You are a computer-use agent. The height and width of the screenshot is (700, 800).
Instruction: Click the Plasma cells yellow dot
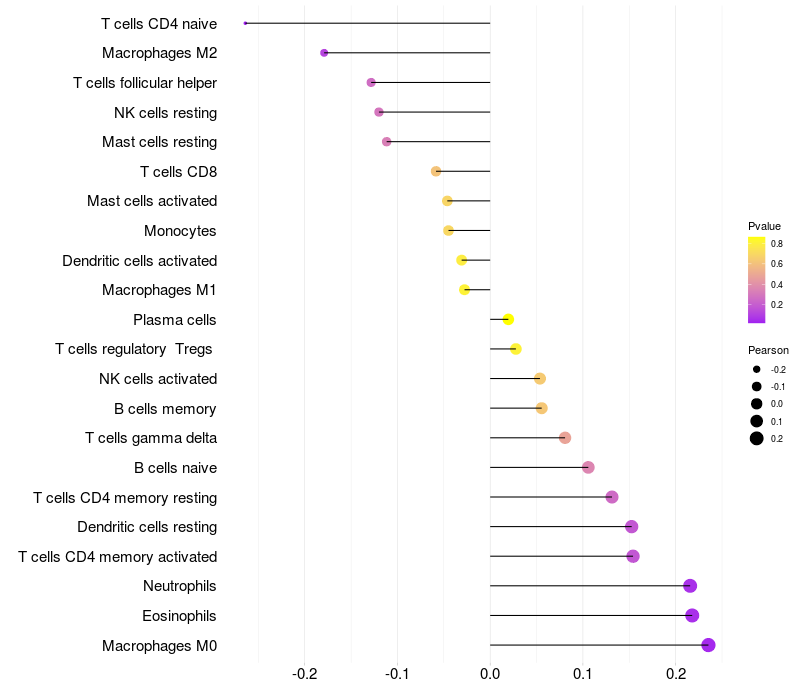(508, 319)
